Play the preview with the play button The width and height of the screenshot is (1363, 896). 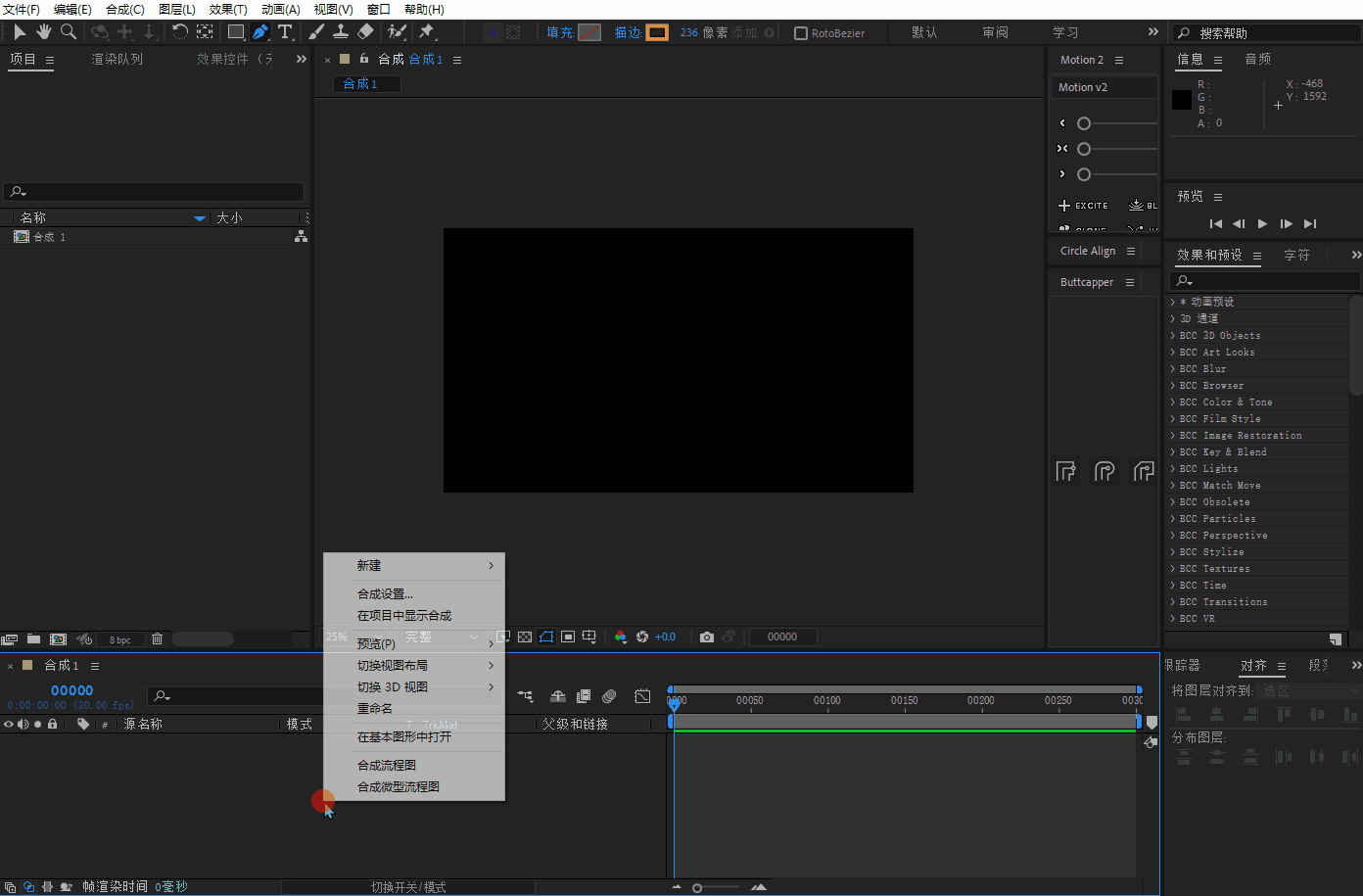[1262, 223]
